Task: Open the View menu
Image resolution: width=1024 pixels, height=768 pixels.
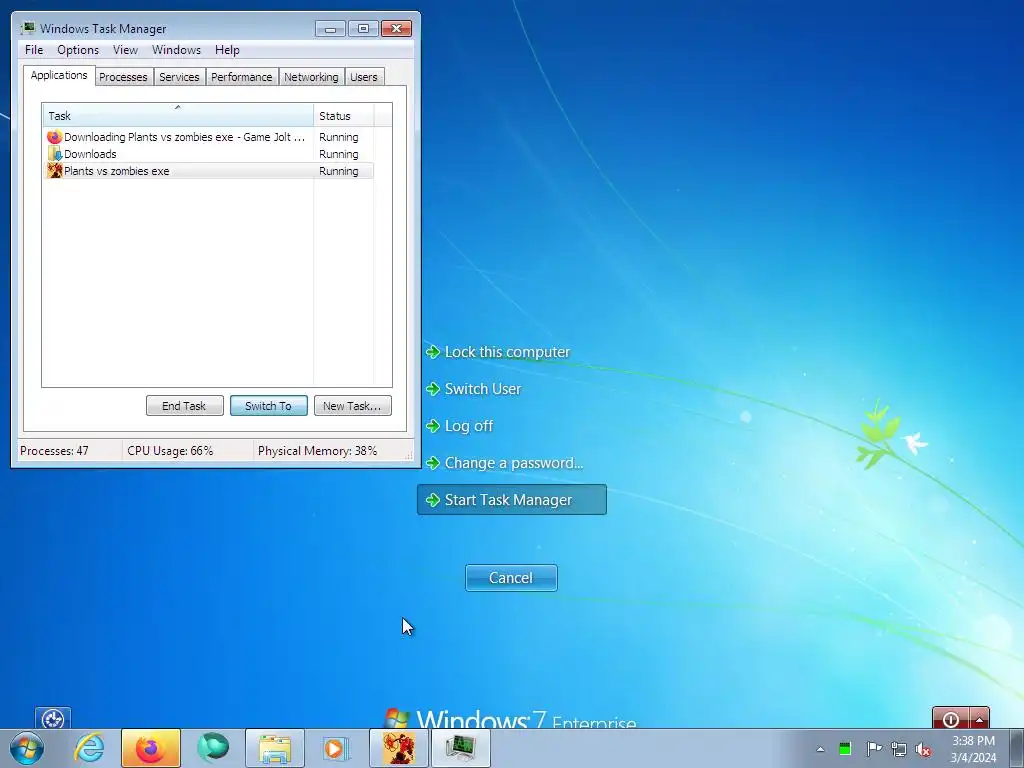Action: tap(125, 50)
